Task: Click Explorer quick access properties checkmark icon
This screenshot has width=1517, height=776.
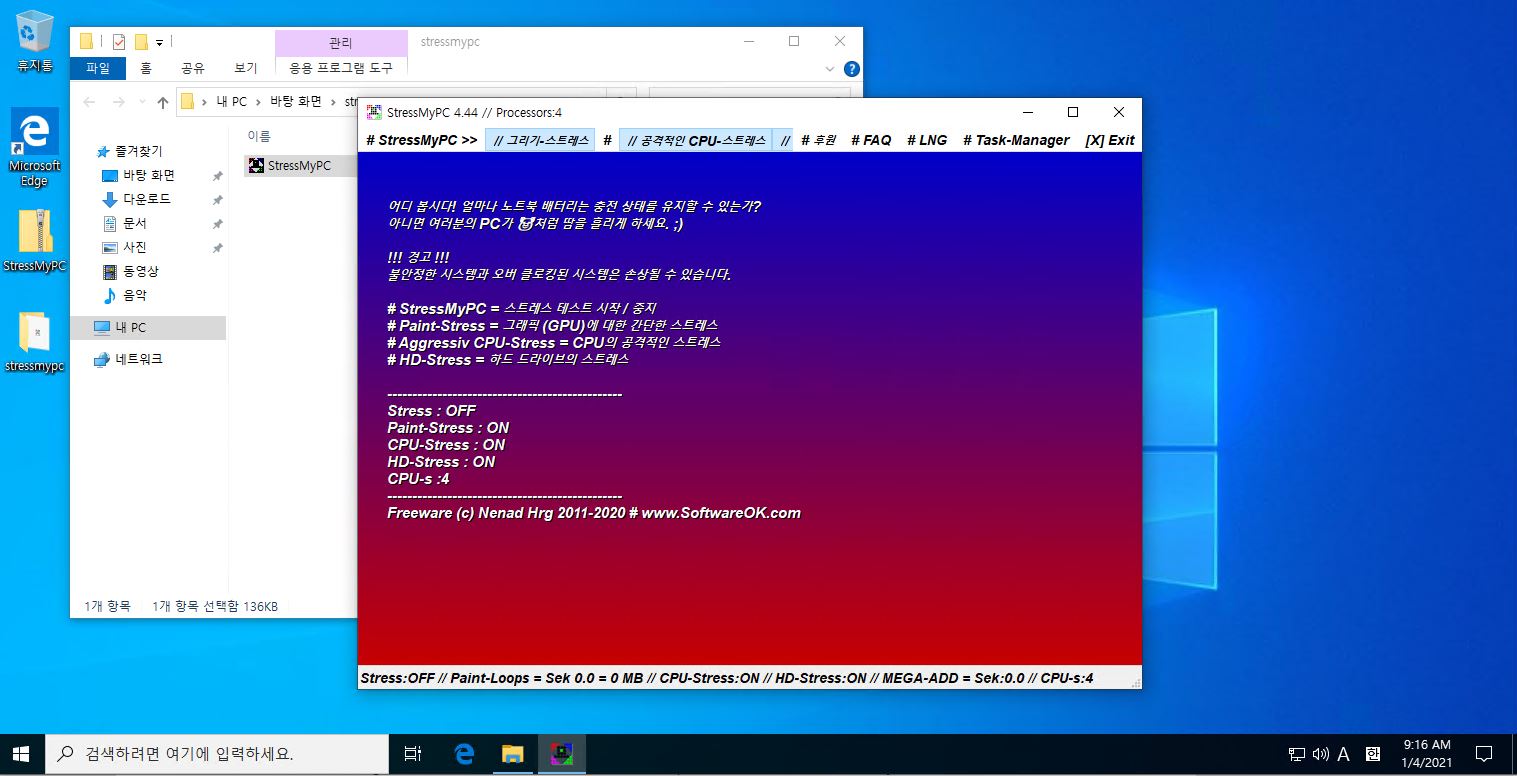Action: 119,42
